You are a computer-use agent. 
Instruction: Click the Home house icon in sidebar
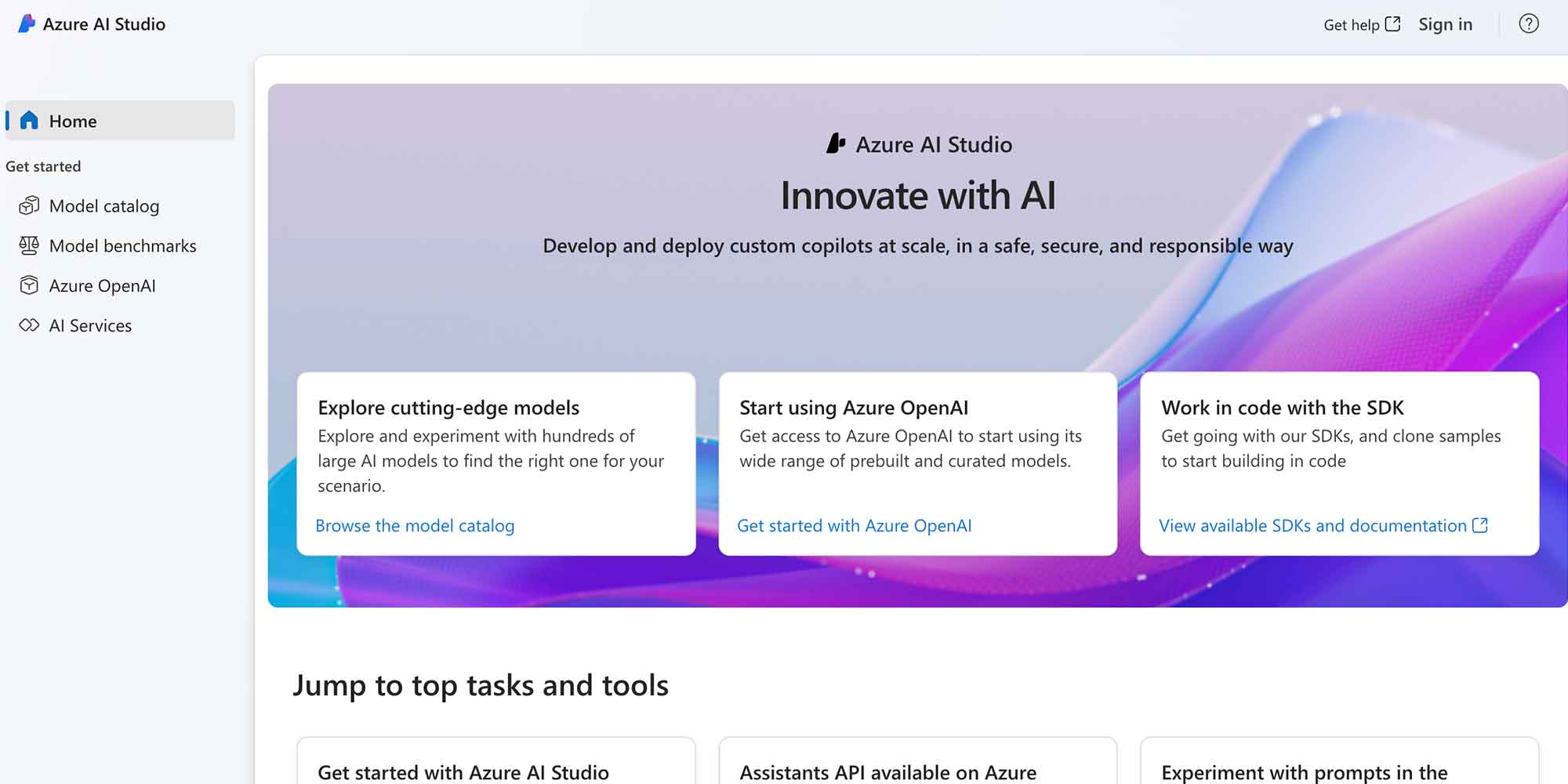pyautogui.click(x=29, y=120)
